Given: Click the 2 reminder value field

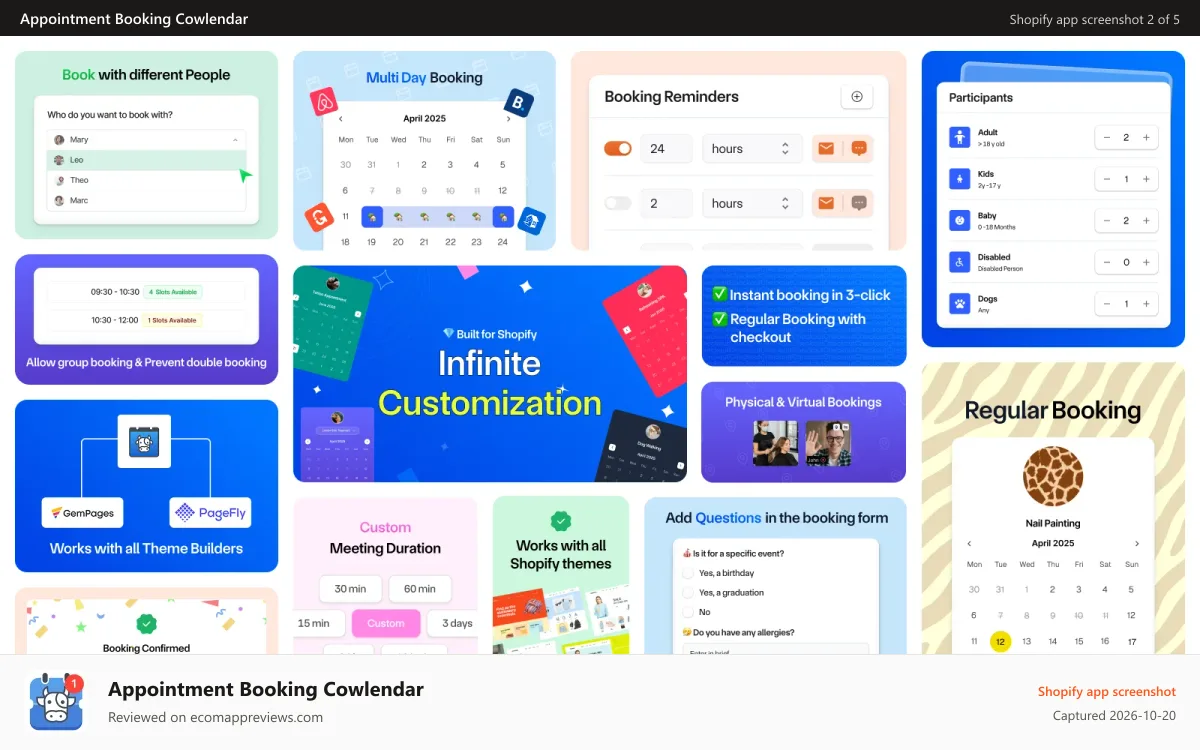Looking at the screenshot, I should point(666,203).
